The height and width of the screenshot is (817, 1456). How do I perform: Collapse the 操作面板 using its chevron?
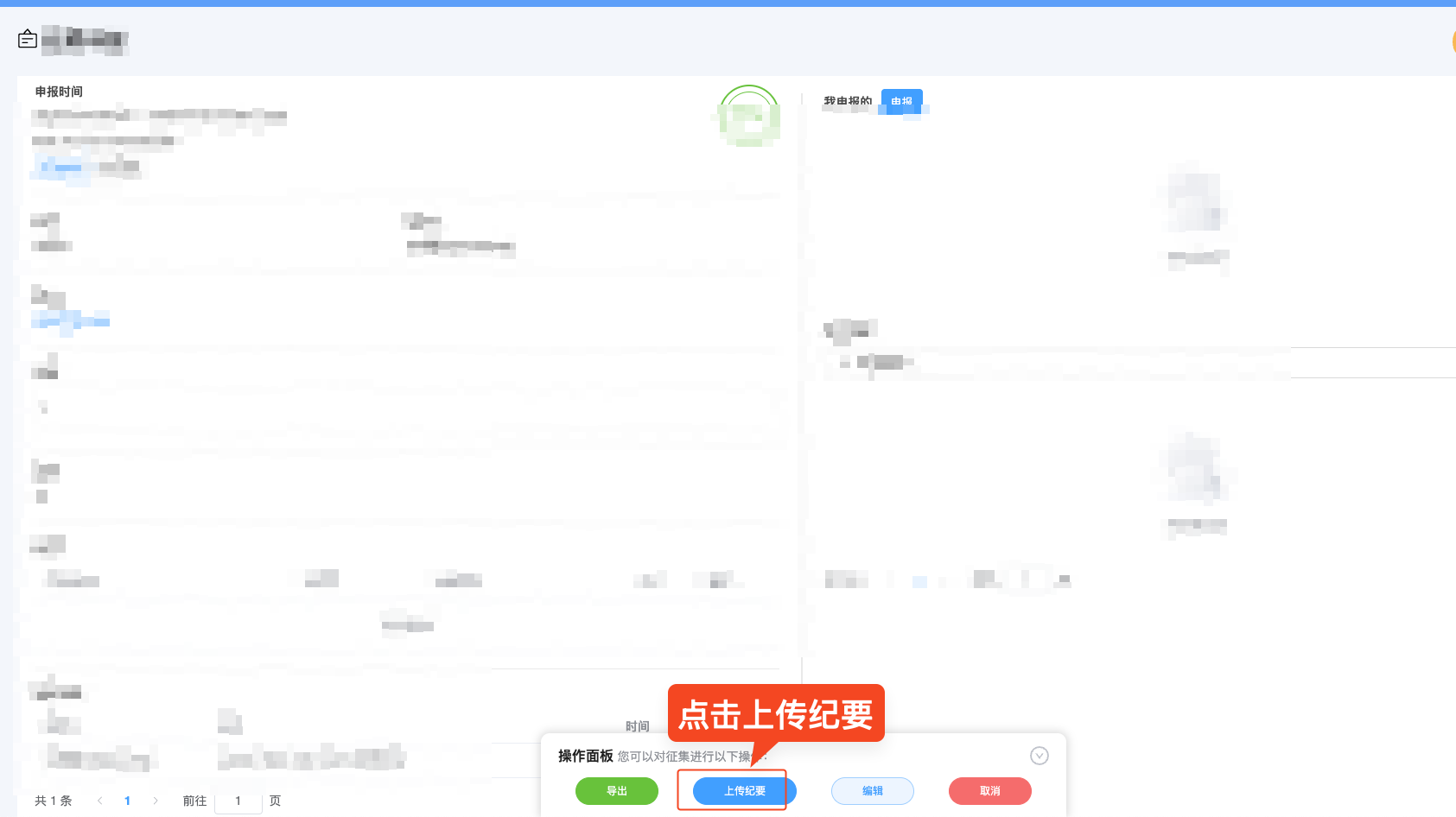point(1040,755)
